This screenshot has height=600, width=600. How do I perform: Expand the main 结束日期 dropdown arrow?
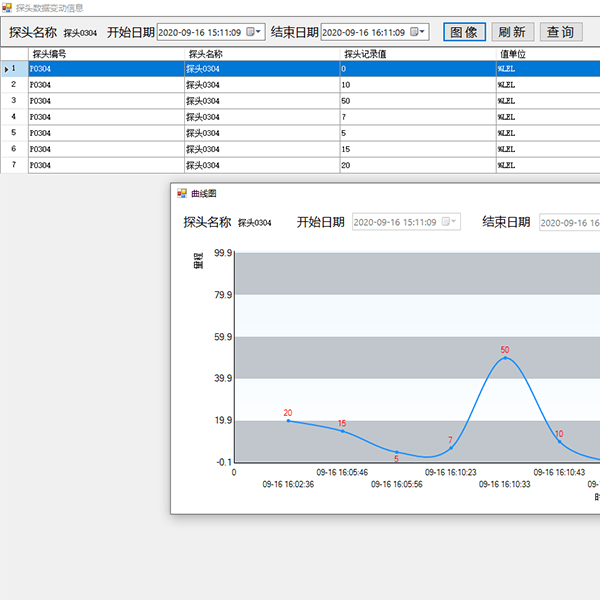pyautogui.click(x=423, y=32)
